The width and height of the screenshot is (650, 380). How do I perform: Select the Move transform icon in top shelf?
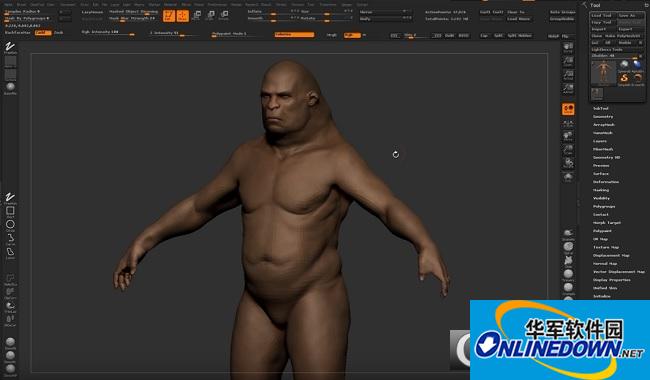click(x=197, y=16)
